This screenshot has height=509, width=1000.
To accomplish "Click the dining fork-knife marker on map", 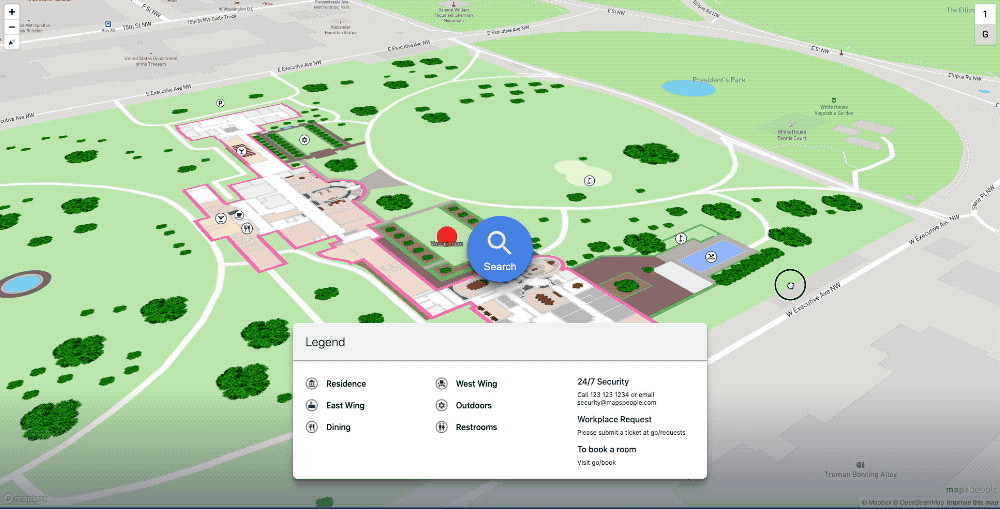I will pyautogui.click(x=246, y=227).
